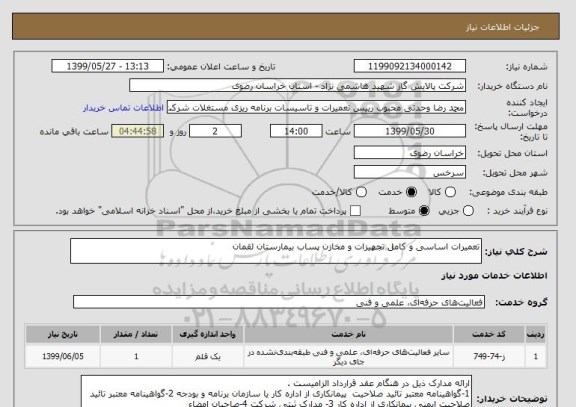Click the buyer notes text area
Image resolution: width=576 pixels, height=407 pixels.
pos(276,391)
